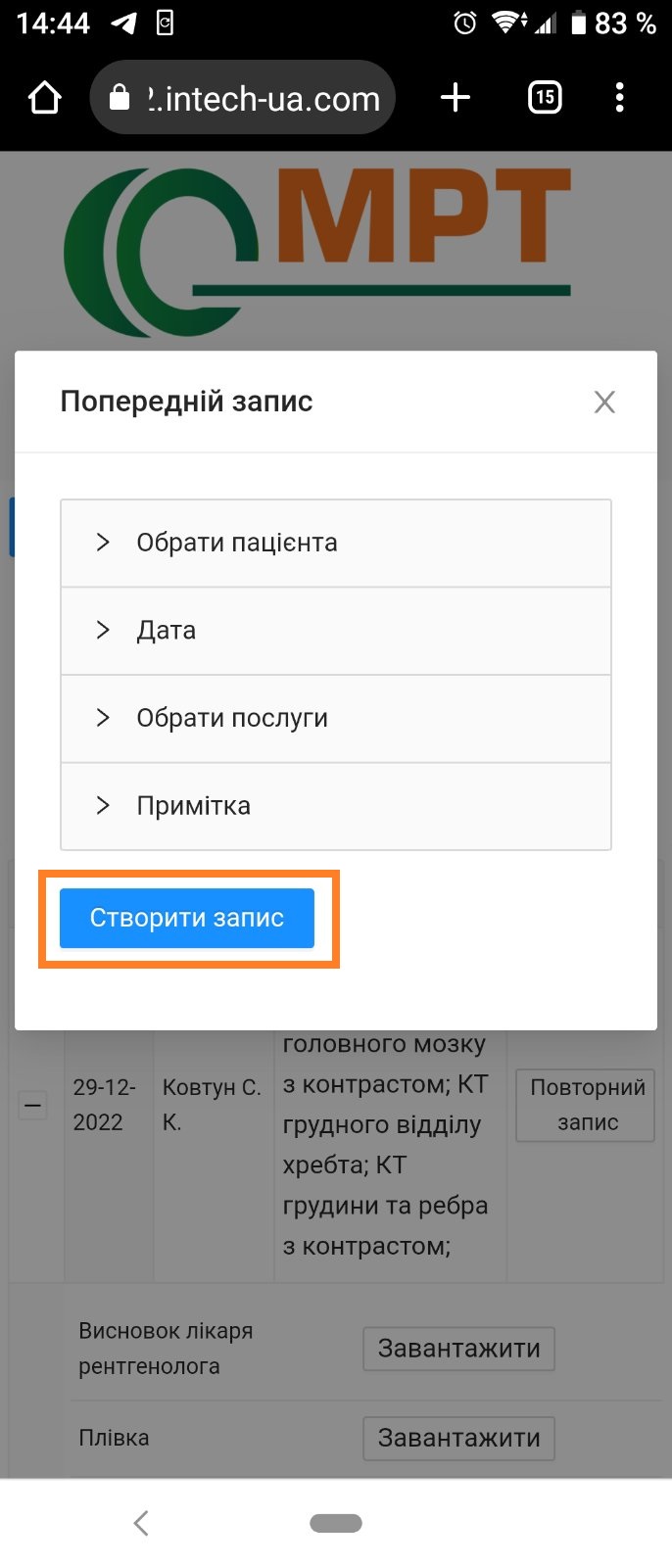The width and height of the screenshot is (672, 1568).
Task: Open the browser three-dot menu
Action: pyautogui.click(x=619, y=98)
